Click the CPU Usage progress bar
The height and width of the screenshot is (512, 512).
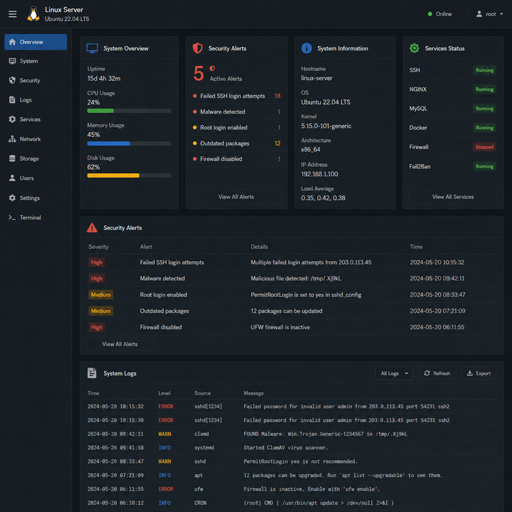tap(129, 111)
